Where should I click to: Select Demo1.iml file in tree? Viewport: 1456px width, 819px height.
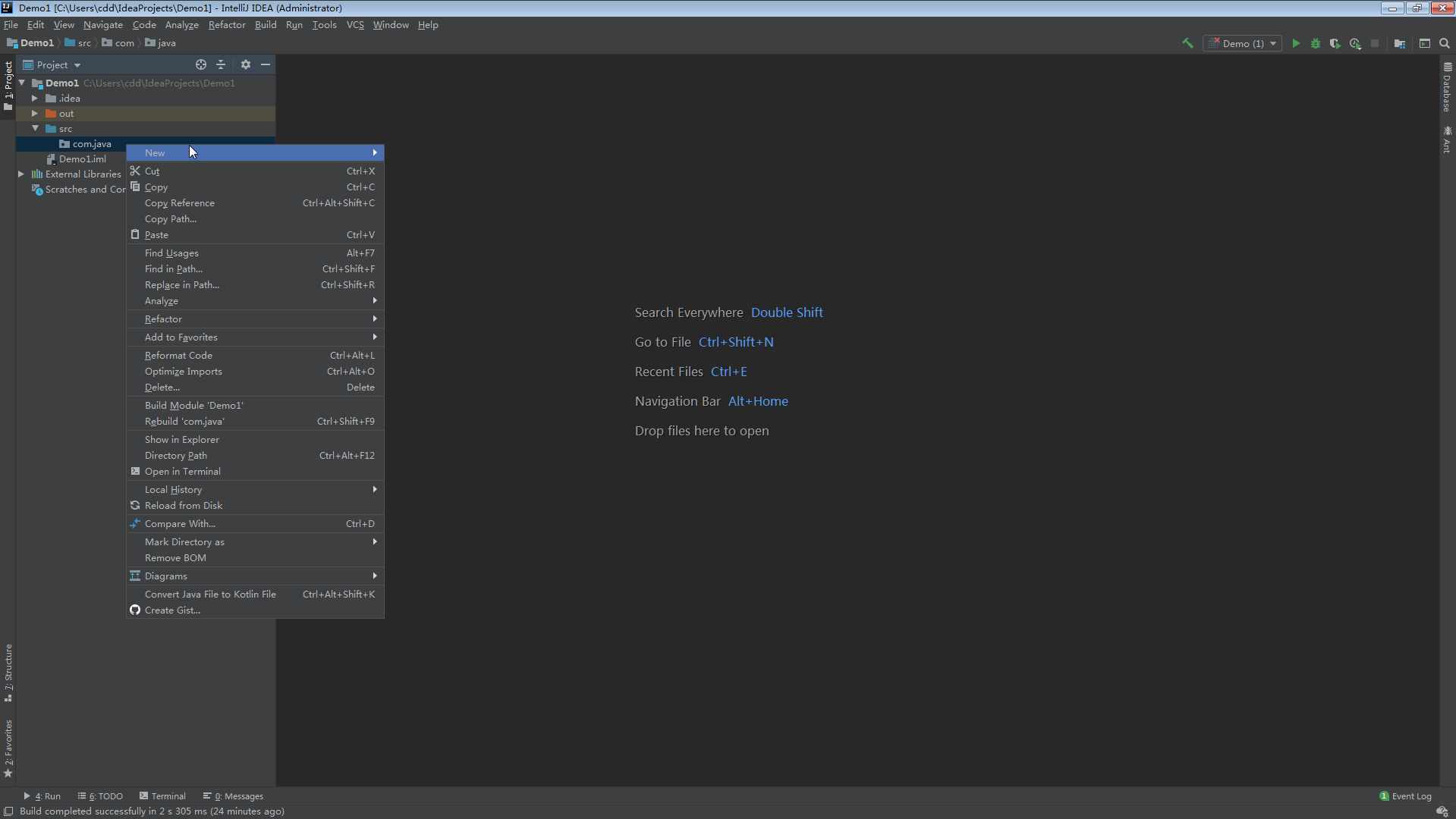tap(76, 158)
